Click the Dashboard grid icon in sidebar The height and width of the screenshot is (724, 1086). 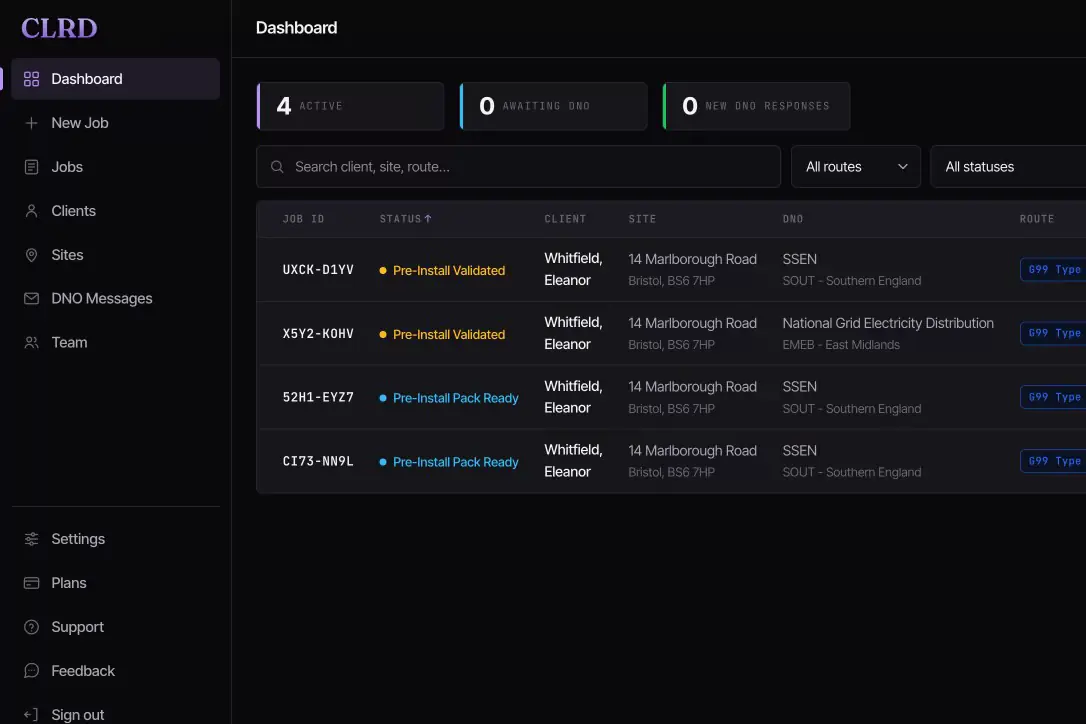(x=31, y=79)
